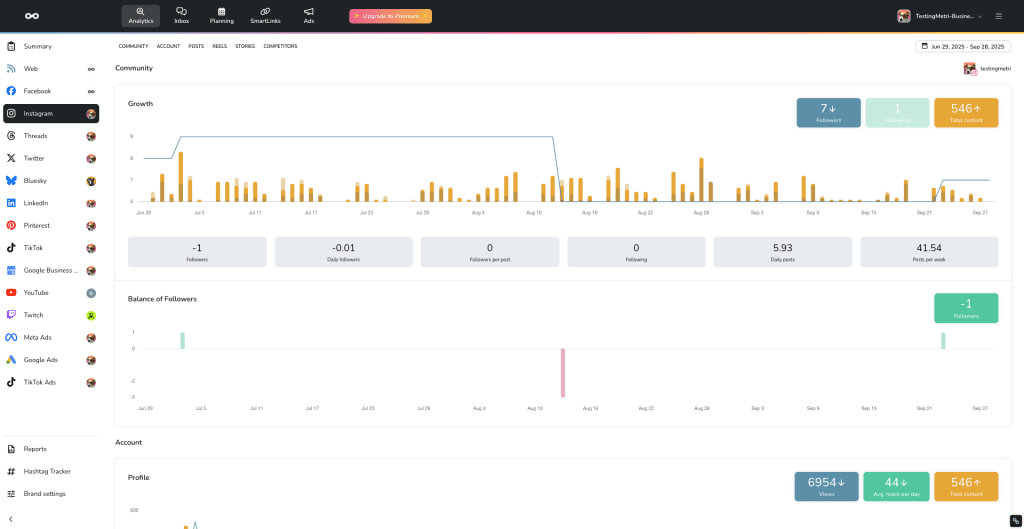Click the green Followers balance badge
This screenshot has width=1024, height=529.
coord(965,308)
